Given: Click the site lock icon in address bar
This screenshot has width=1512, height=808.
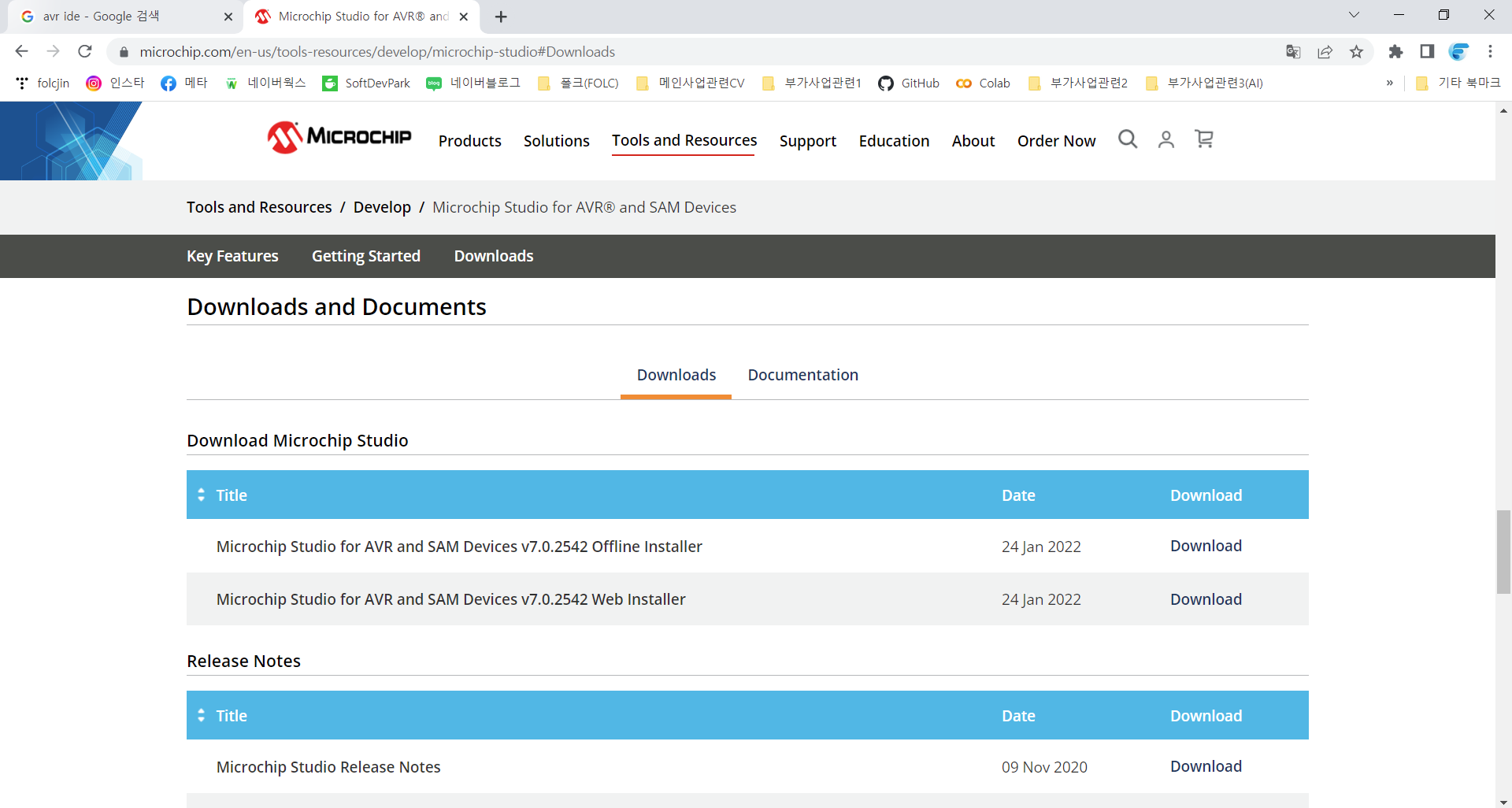Looking at the screenshot, I should click(x=123, y=52).
